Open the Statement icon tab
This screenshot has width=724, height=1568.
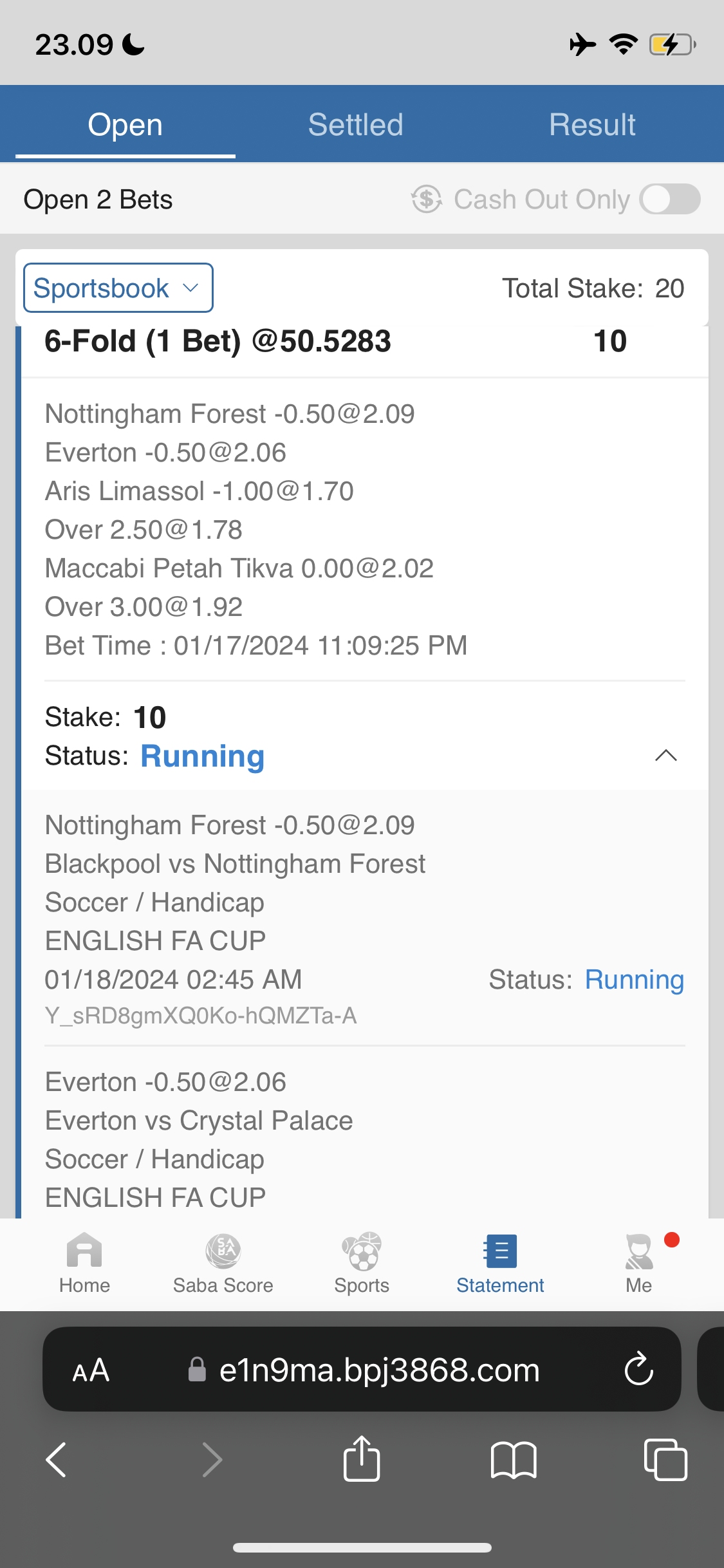click(500, 1262)
